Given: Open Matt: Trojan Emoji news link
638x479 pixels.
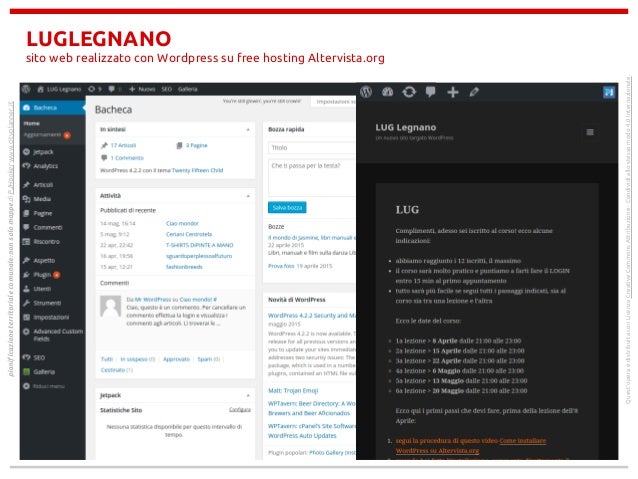Looking at the screenshot, I should tap(293, 391).
